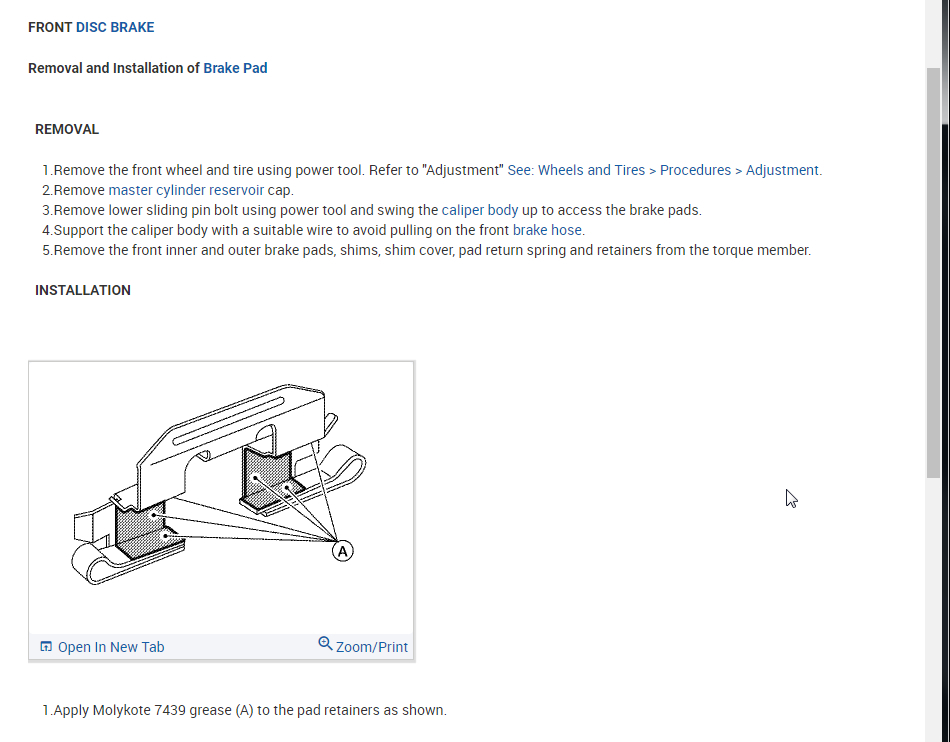Click removal step 5 about brake pads
Viewport: 950px width, 742px height.
[x=427, y=250]
